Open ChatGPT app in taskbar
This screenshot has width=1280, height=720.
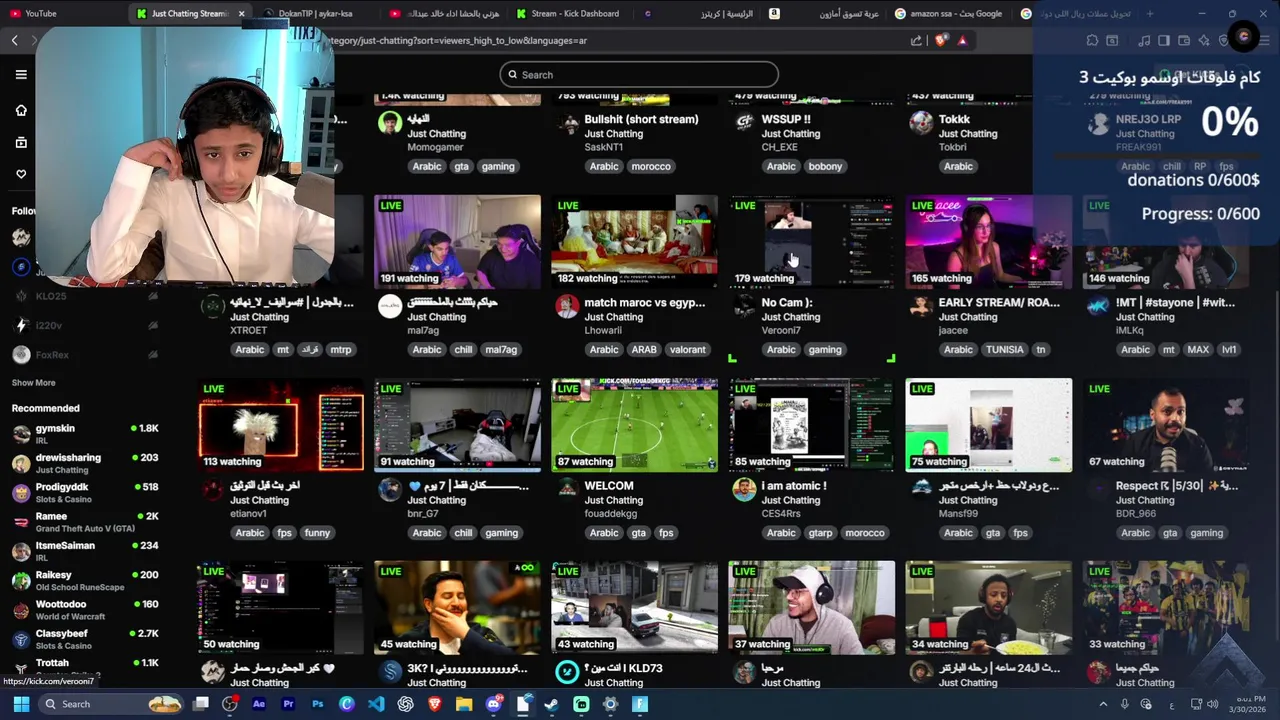[x=405, y=704]
